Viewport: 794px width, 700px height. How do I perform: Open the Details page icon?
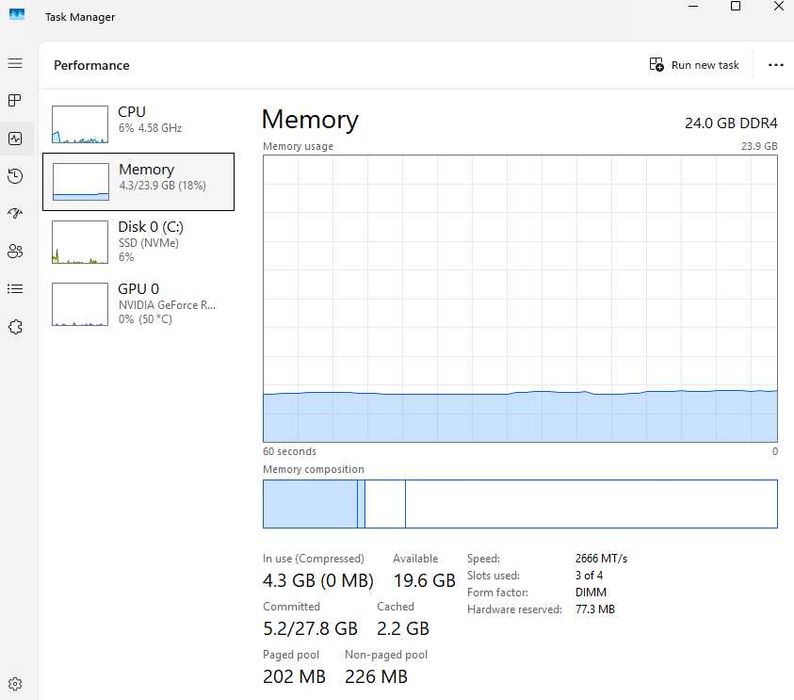coord(15,289)
